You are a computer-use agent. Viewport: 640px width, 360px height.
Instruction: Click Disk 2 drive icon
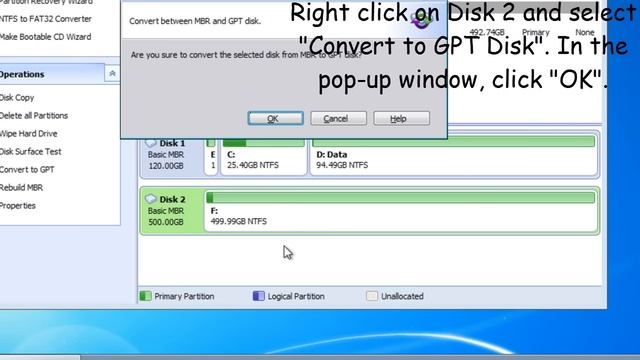[151, 199]
